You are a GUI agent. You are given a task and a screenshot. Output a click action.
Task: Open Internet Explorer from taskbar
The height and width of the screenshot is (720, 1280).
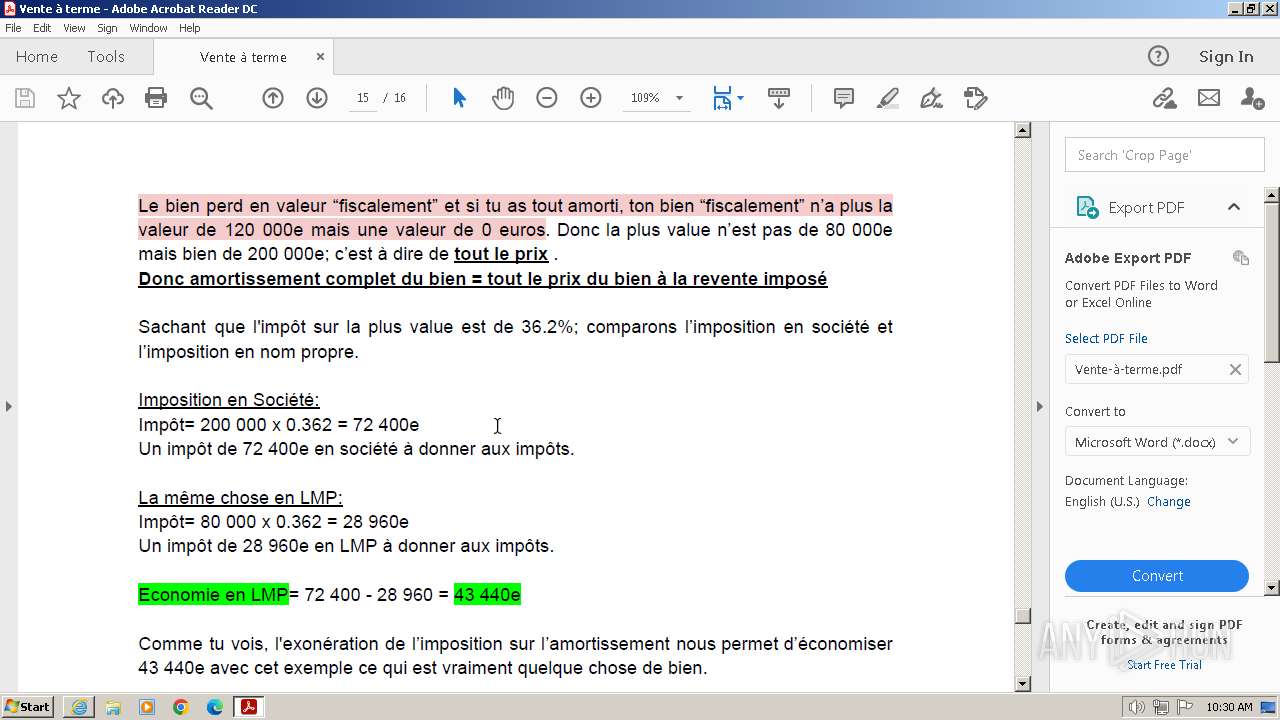[79, 707]
